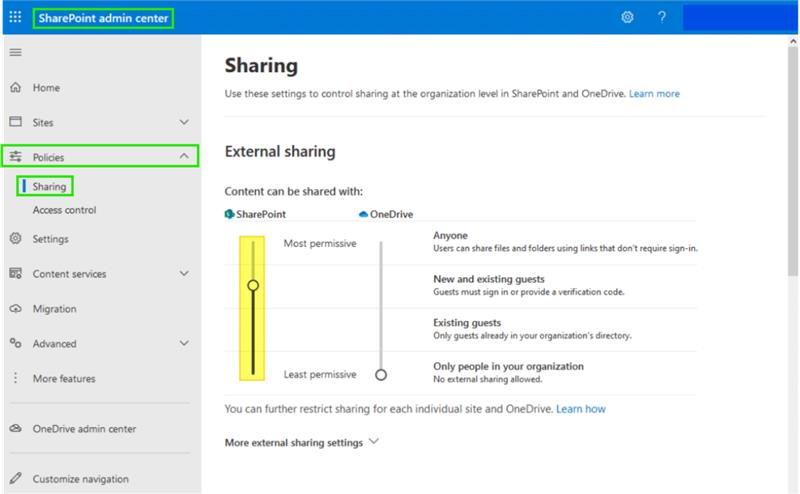Follow Learn more link under Sharing
Screen dimensions: 800x494
pyautogui.click(x=654, y=93)
